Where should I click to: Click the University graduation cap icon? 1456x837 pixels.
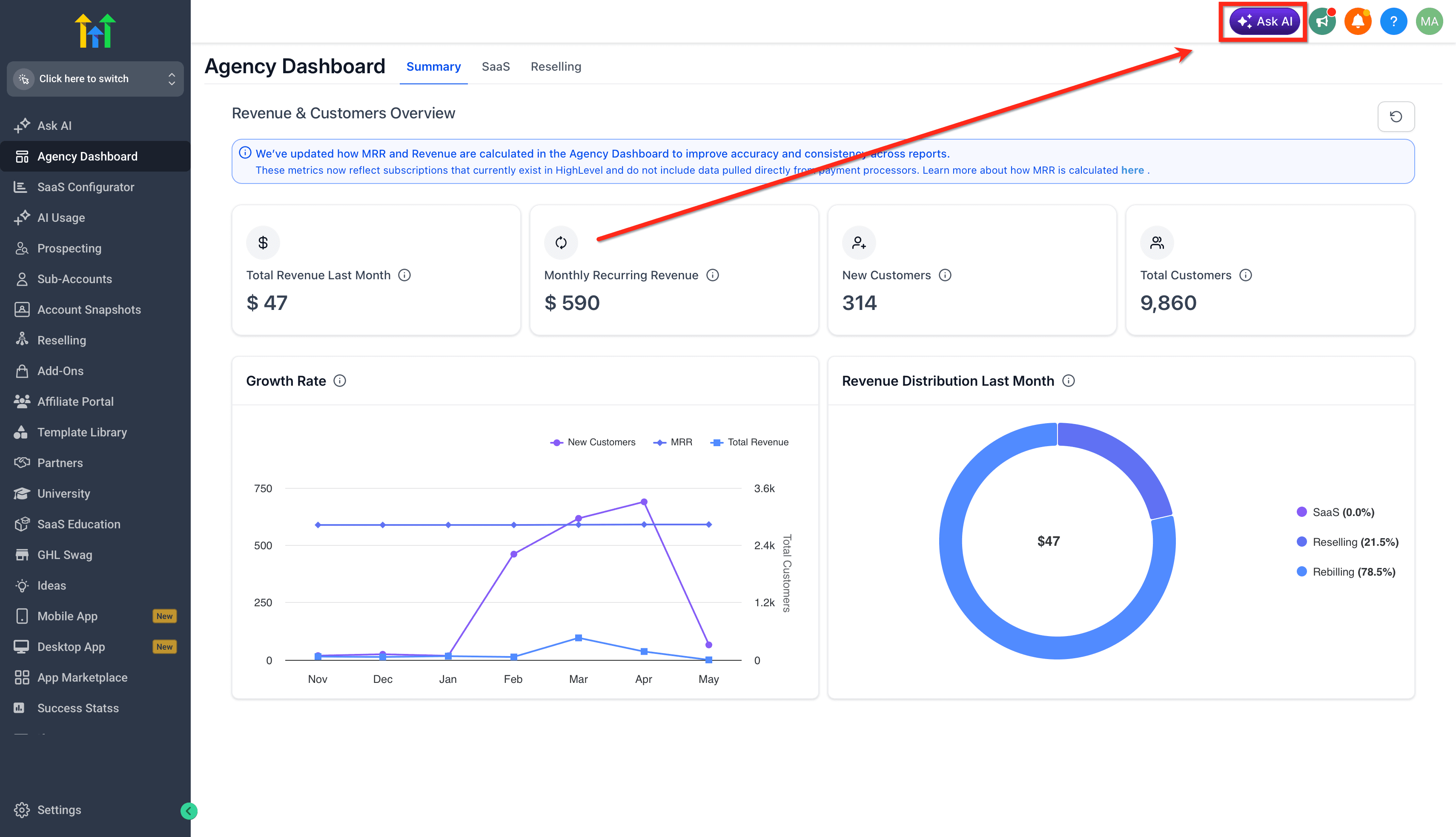22,493
